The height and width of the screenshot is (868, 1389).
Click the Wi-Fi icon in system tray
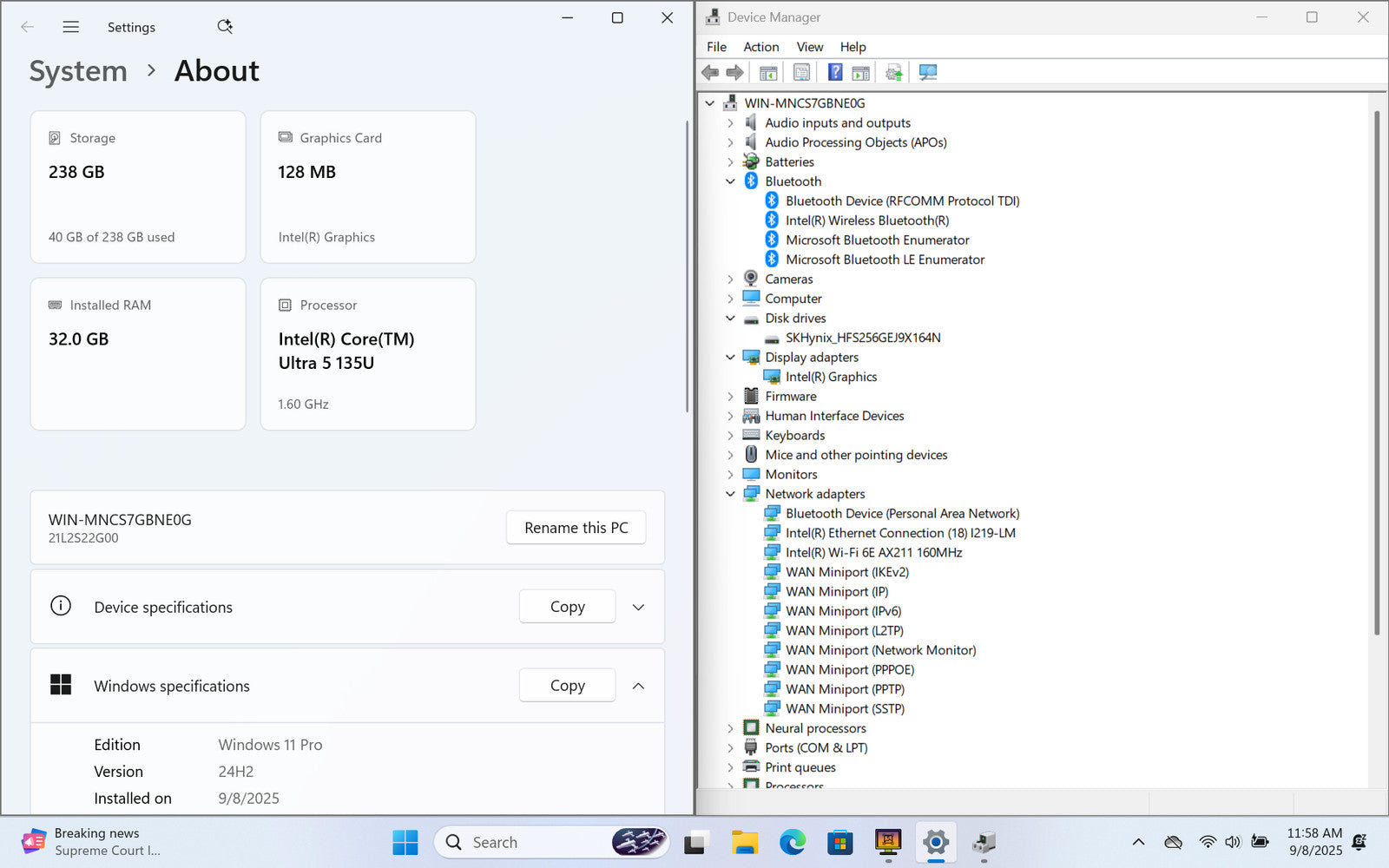pyautogui.click(x=1208, y=842)
